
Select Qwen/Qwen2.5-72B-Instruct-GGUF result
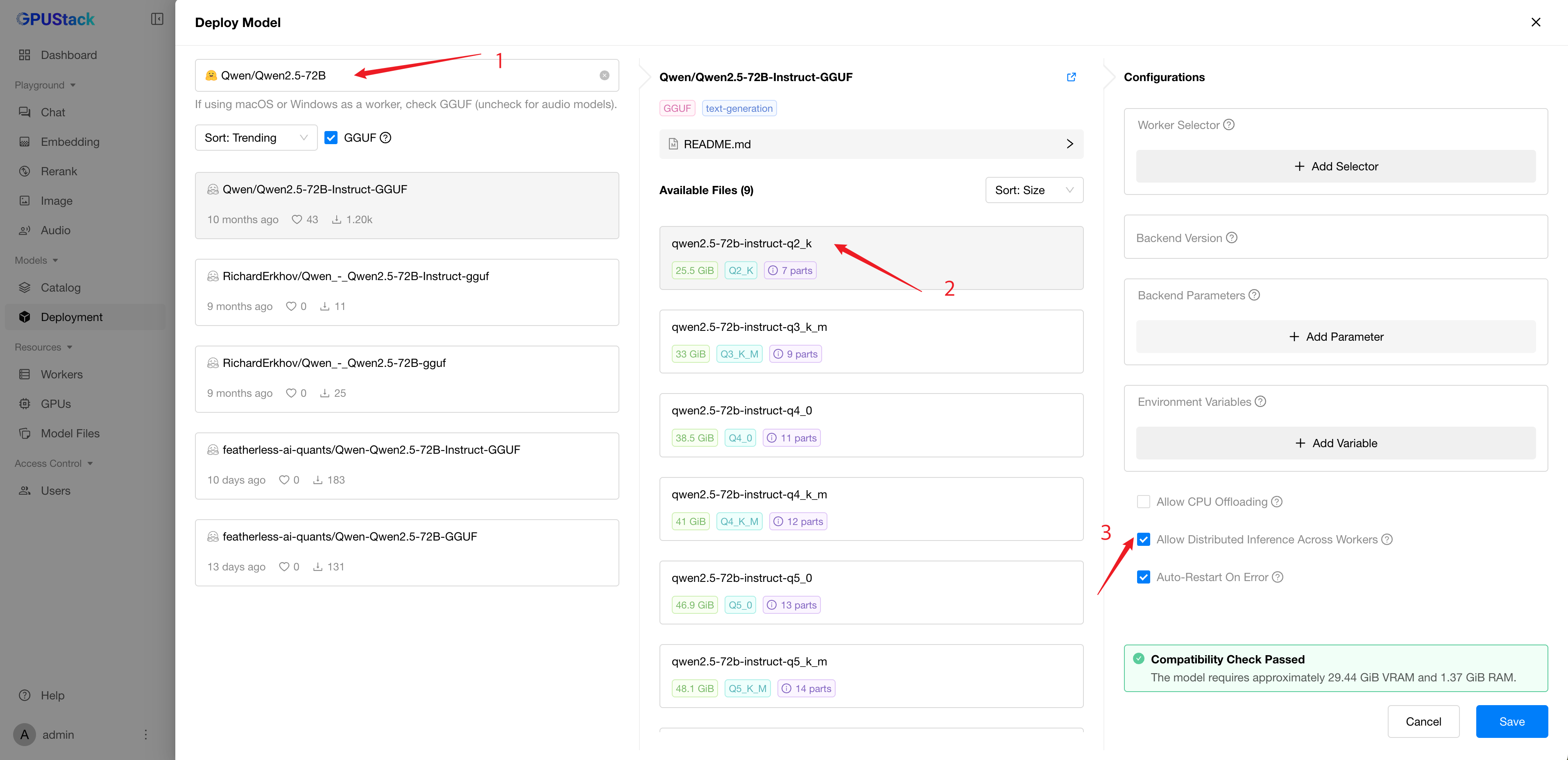[x=407, y=205]
